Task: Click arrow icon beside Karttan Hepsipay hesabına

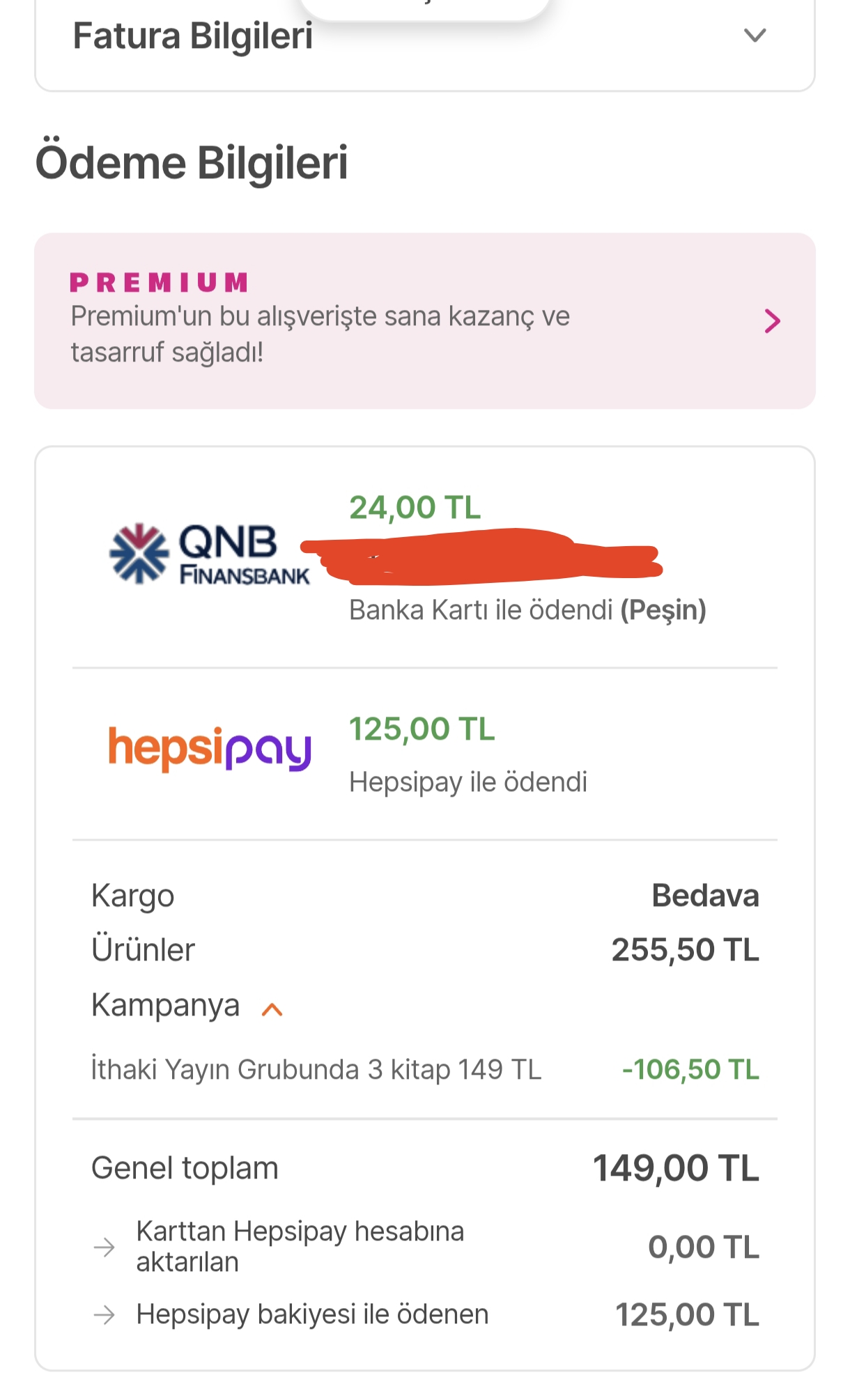Action: (105, 1247)
